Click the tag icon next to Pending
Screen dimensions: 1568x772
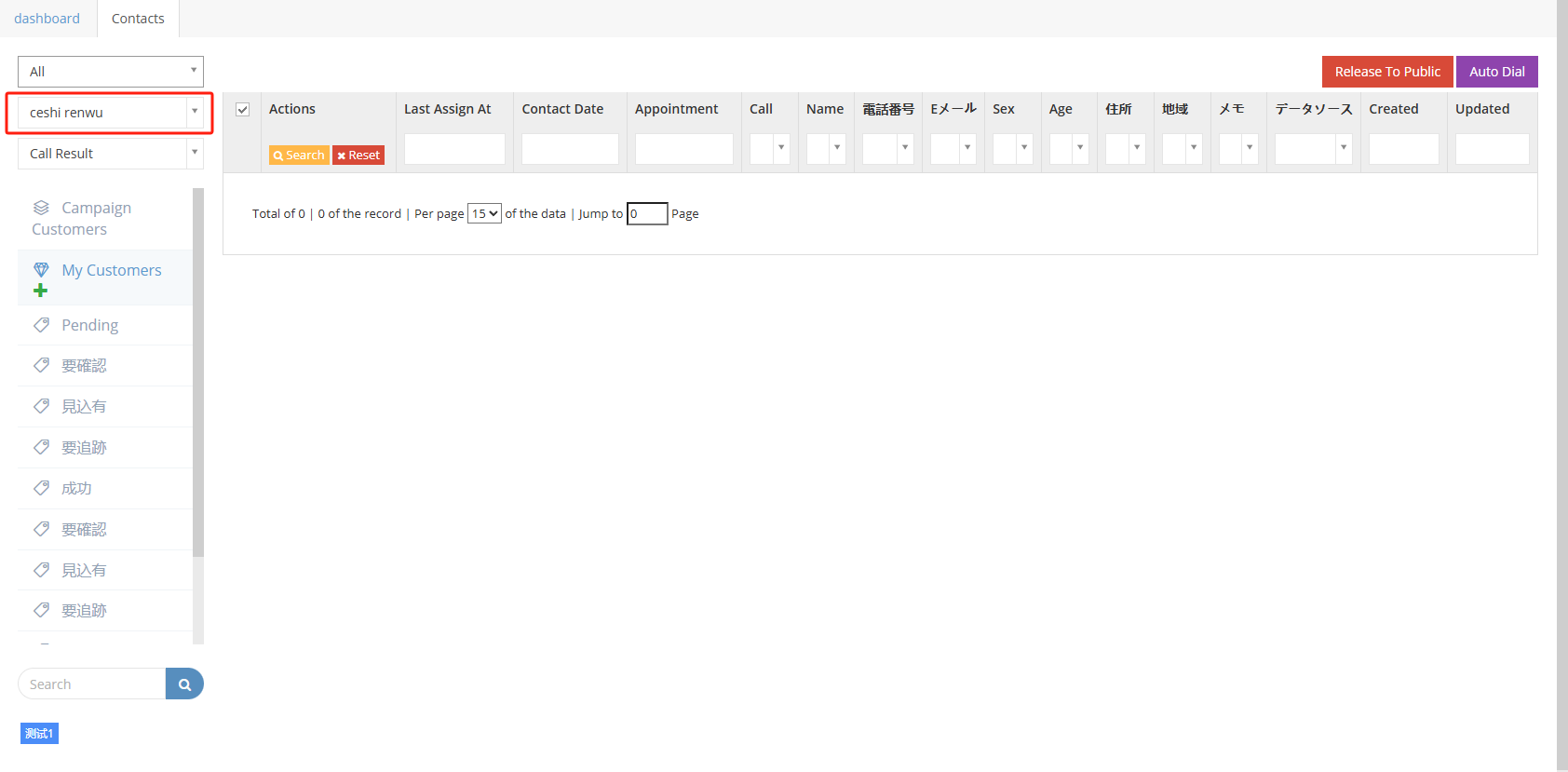tap(41, 325)
